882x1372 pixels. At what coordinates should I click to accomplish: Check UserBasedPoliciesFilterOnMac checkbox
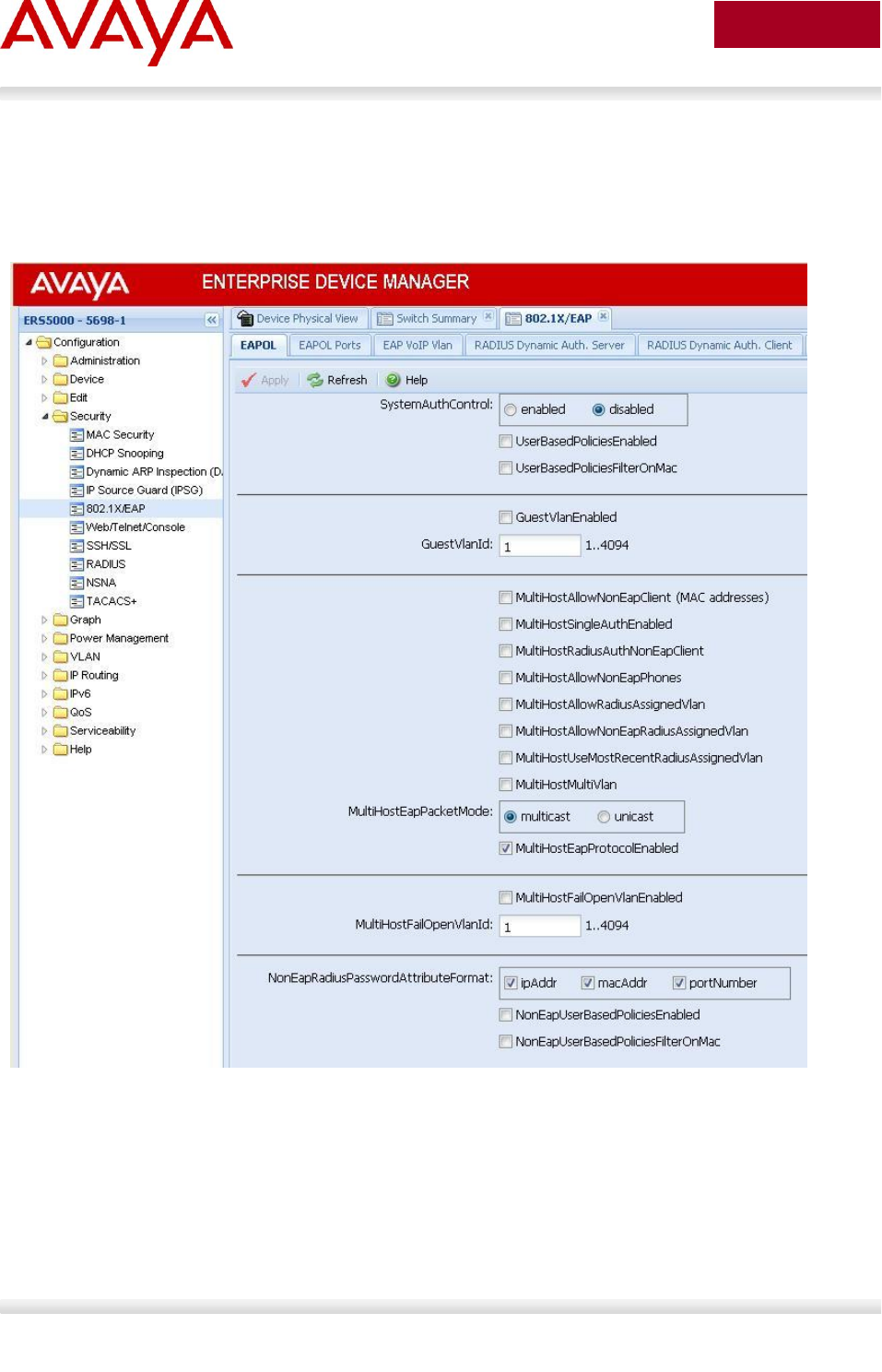click(x=506, y=468)
